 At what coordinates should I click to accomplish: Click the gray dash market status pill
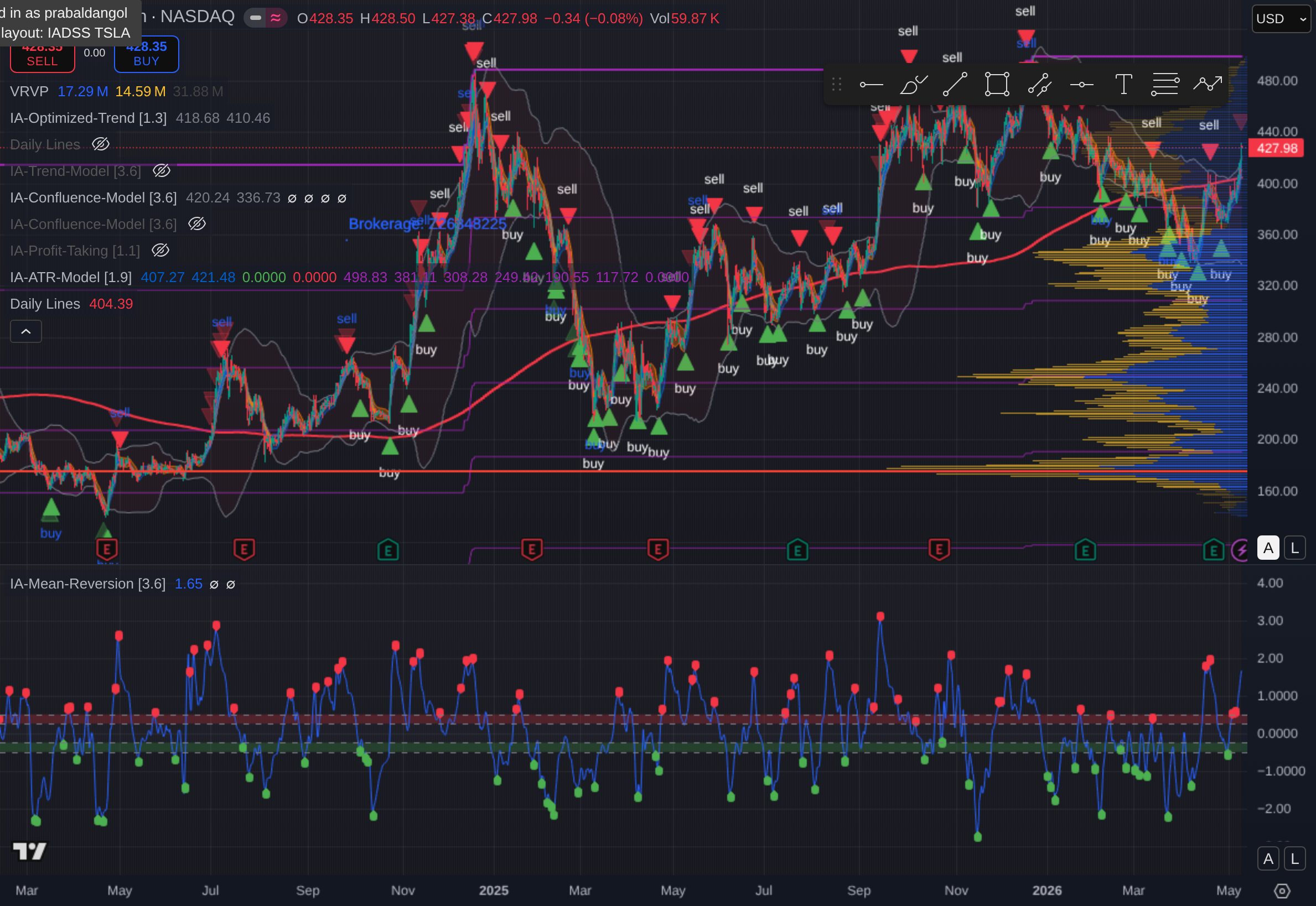pyautogui.click(x=256, y=18)
